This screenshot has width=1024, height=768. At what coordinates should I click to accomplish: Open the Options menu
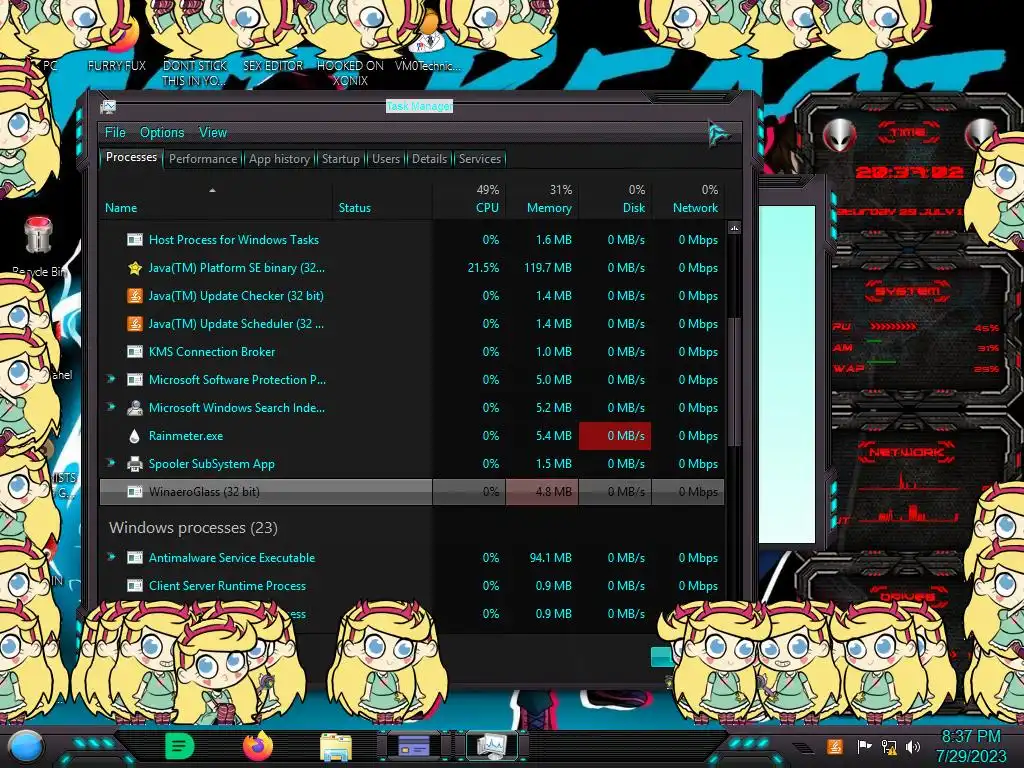[162, 133]
